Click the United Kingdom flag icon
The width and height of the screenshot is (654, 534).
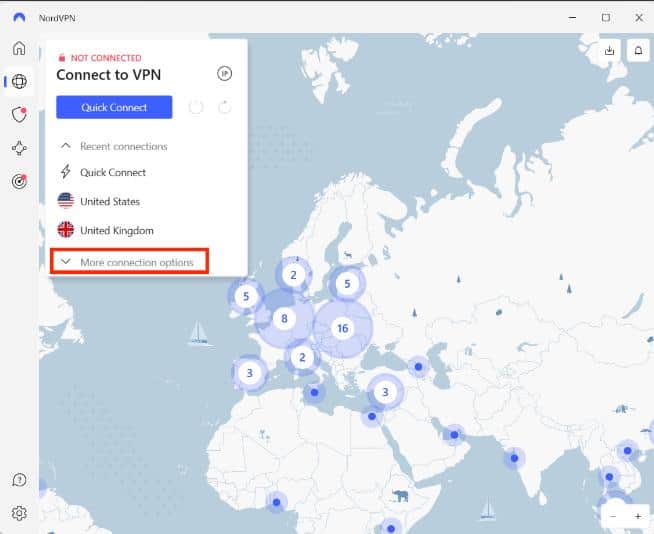65,229
